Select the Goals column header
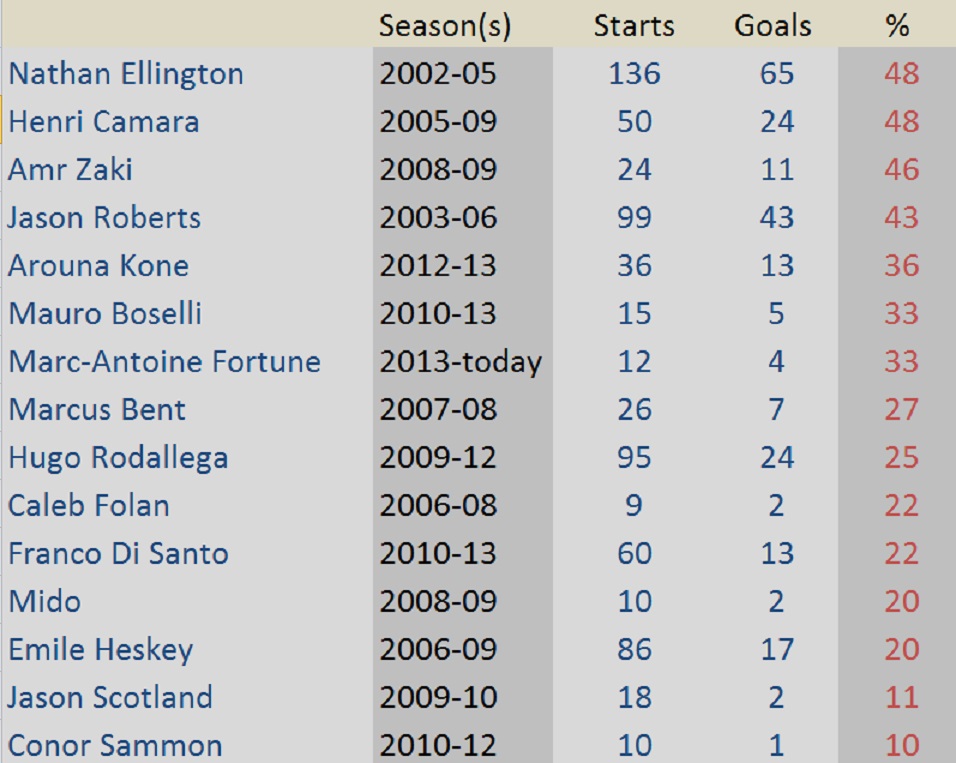The width and height of the screenshot is (956, 763). click(x=773, y=26)
